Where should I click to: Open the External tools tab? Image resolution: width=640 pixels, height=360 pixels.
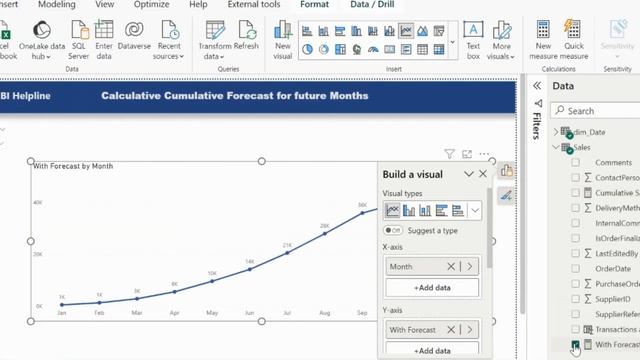tap(254, 4)
